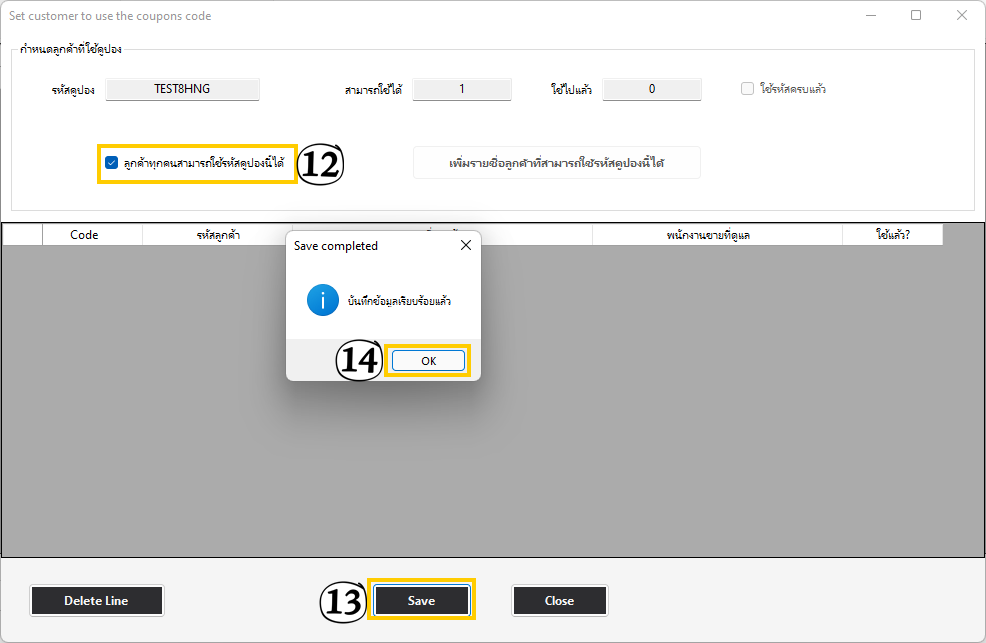This screenshot has height=643, width=986.
Task: Select the ใช้ไปแล้ว field showing 0
Action: (652, 89)
